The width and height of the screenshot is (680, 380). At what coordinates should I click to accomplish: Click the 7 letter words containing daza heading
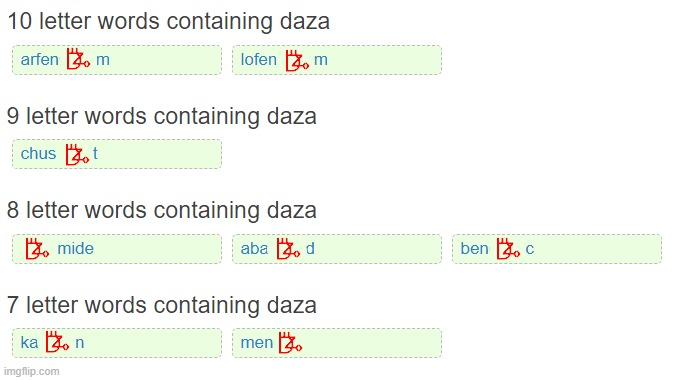(x=162, y=305)
